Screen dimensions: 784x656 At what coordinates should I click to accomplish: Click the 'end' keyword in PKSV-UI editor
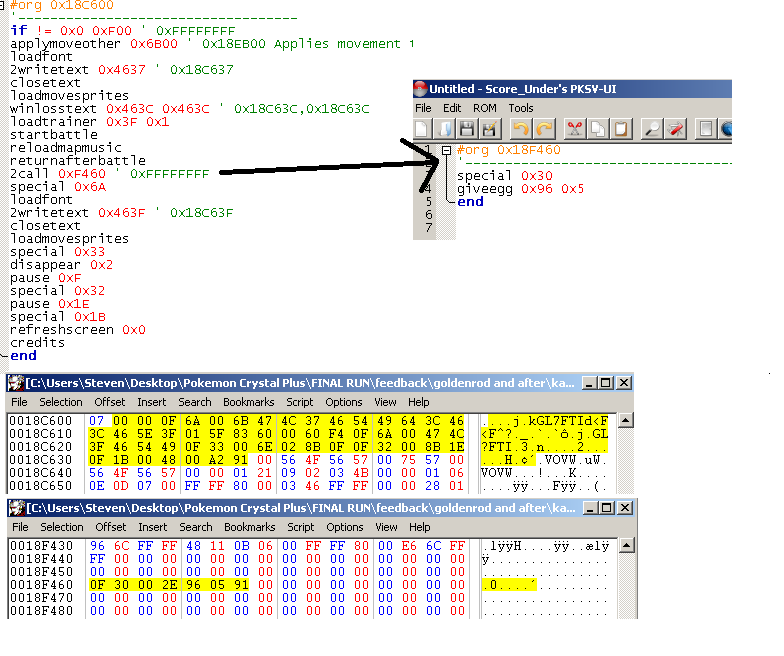[x=470, y=202]
